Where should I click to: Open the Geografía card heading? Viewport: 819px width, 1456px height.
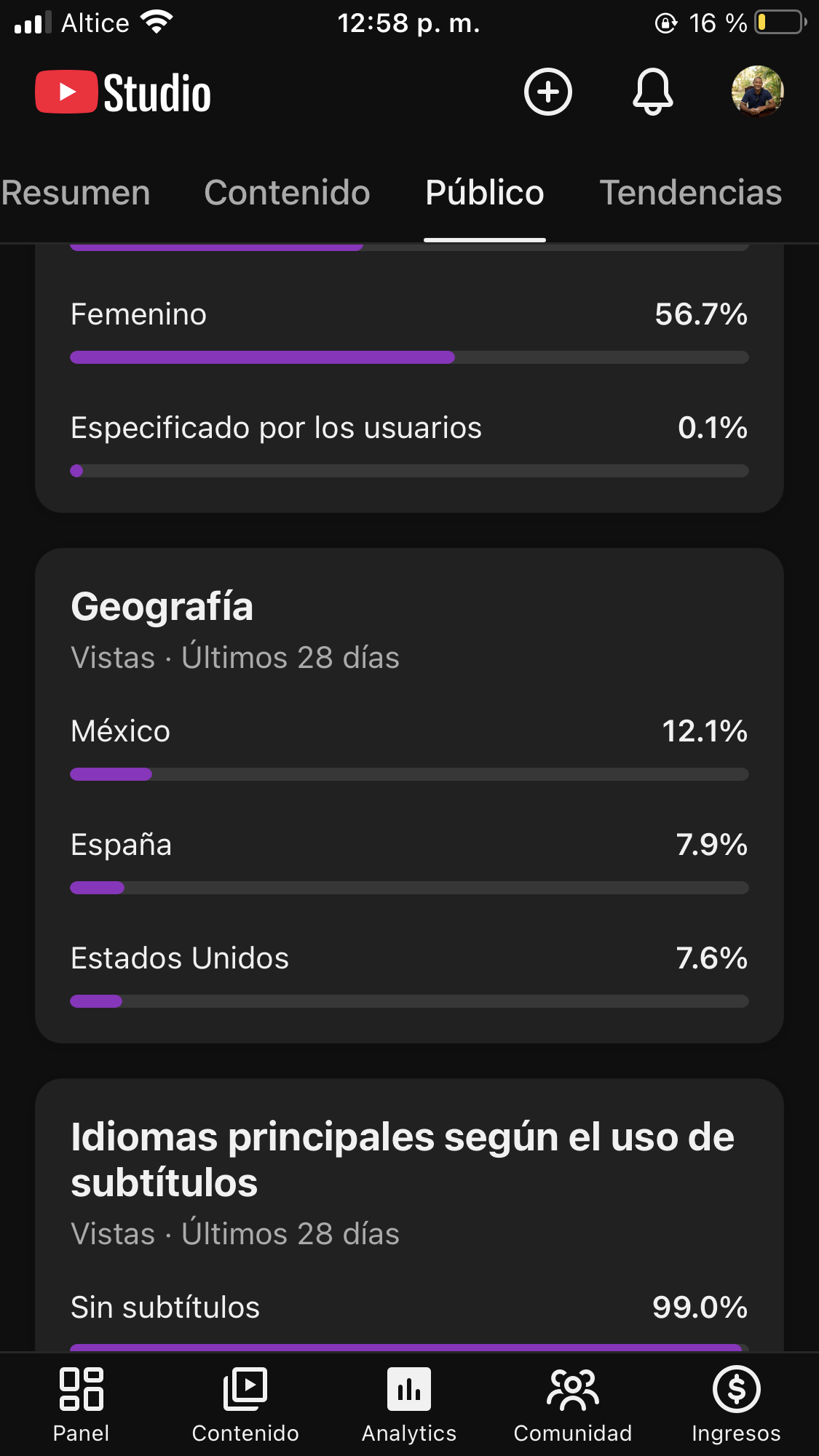point(162,606)
